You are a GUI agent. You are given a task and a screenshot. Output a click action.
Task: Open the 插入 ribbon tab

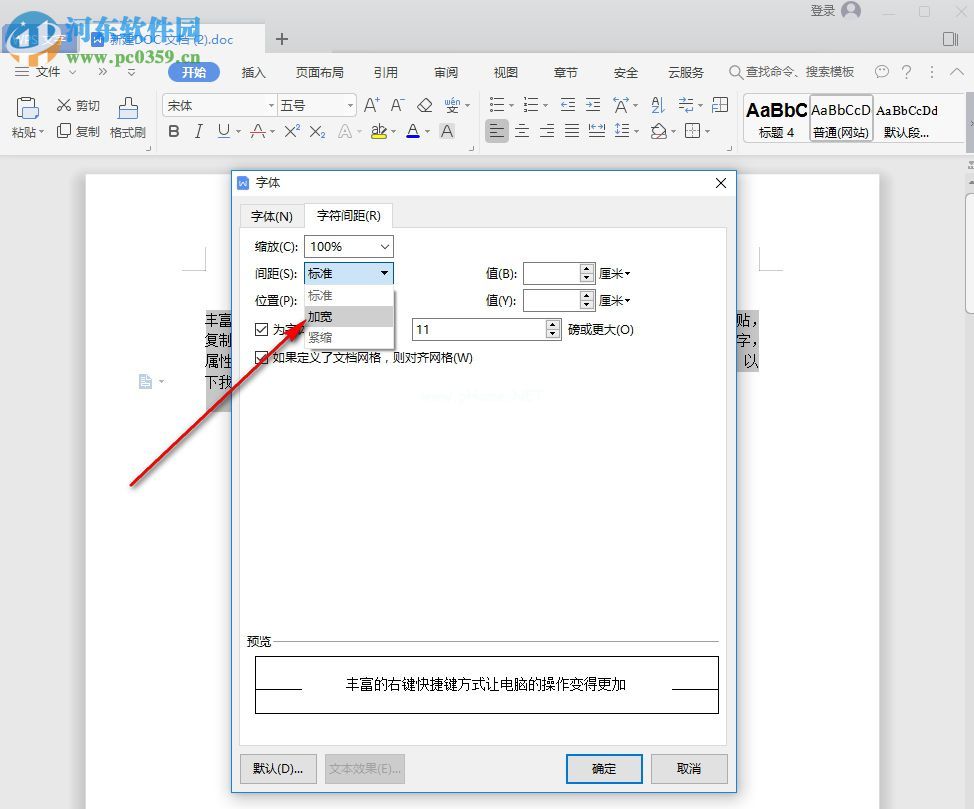(x=250, y=72)
